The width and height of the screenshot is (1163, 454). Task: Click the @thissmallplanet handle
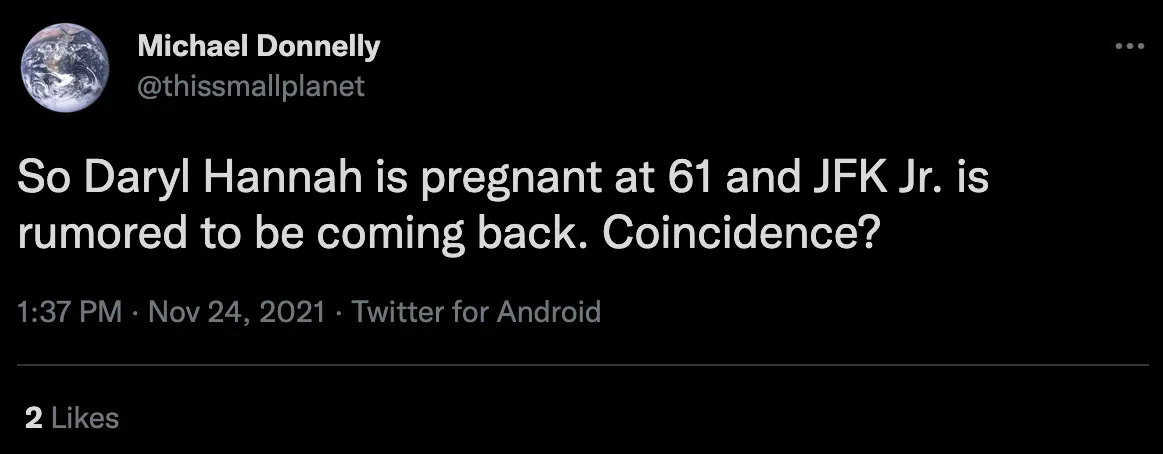(250, 86)
